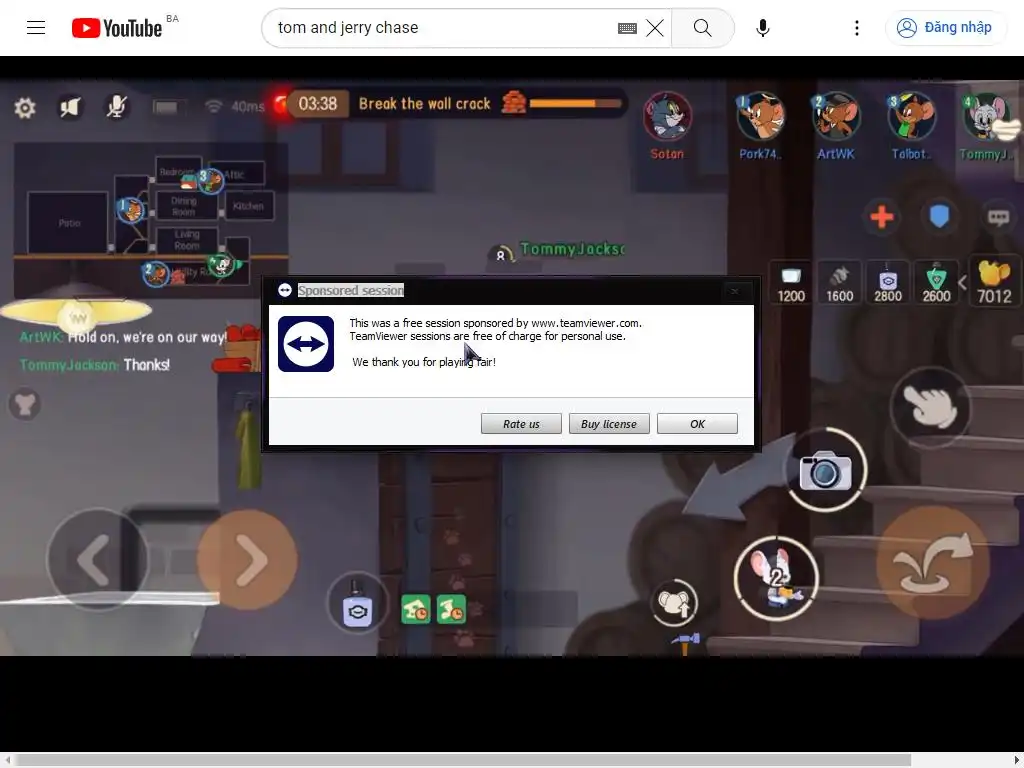The height and width of the screenshot is (768, 1024).
Task: Tap the orange jump arrow button
Action: (933, 562)
